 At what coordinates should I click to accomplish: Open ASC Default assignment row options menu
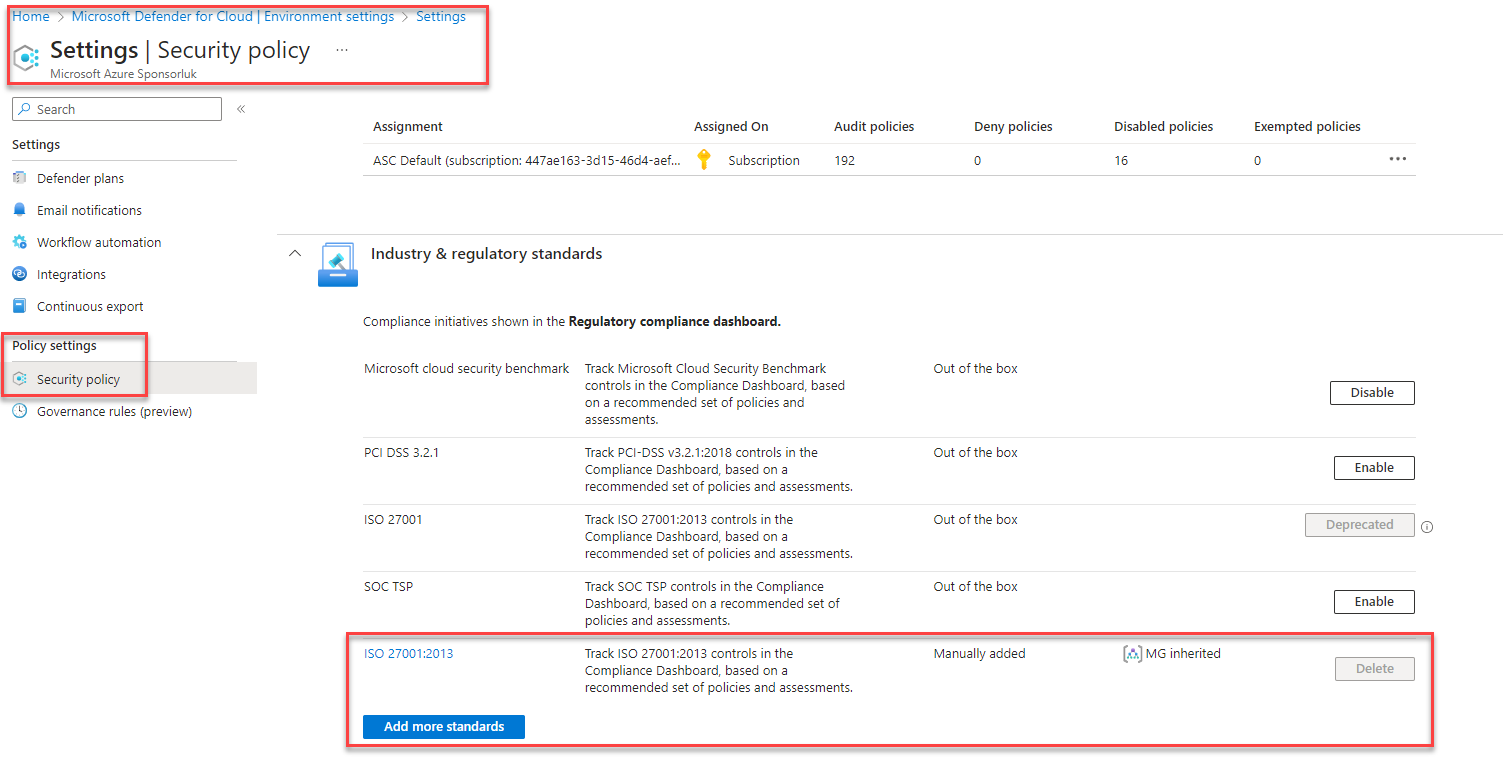click(x=1397, y=160)
